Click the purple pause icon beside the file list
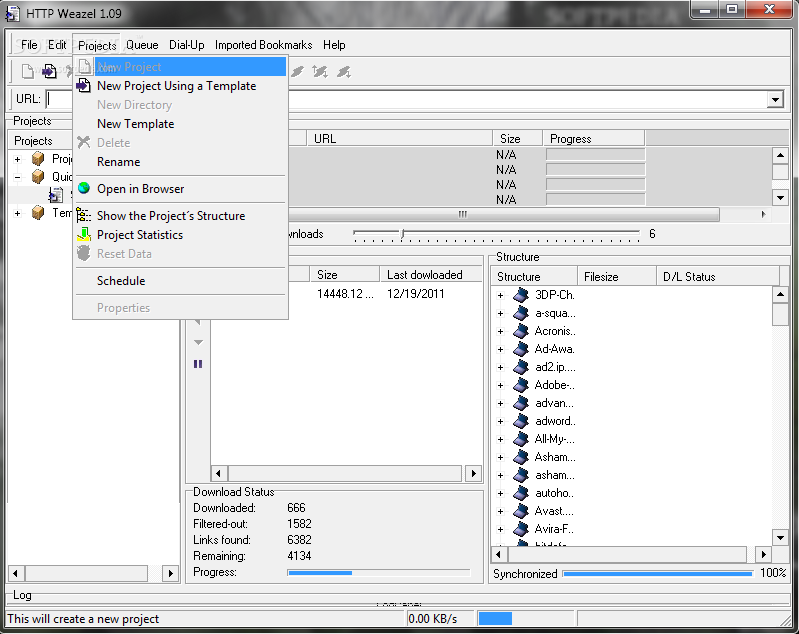The image size is (799, 634). click(198, 364)
